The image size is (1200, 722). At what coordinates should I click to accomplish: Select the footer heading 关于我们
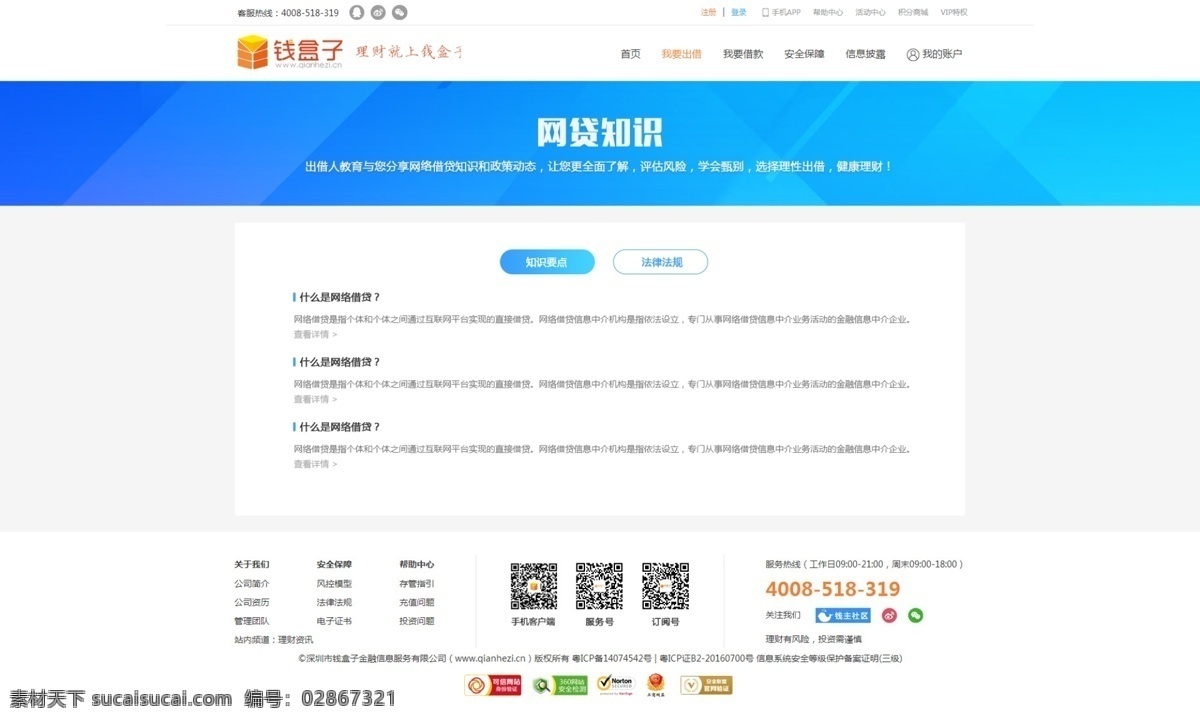coord(252,565)
